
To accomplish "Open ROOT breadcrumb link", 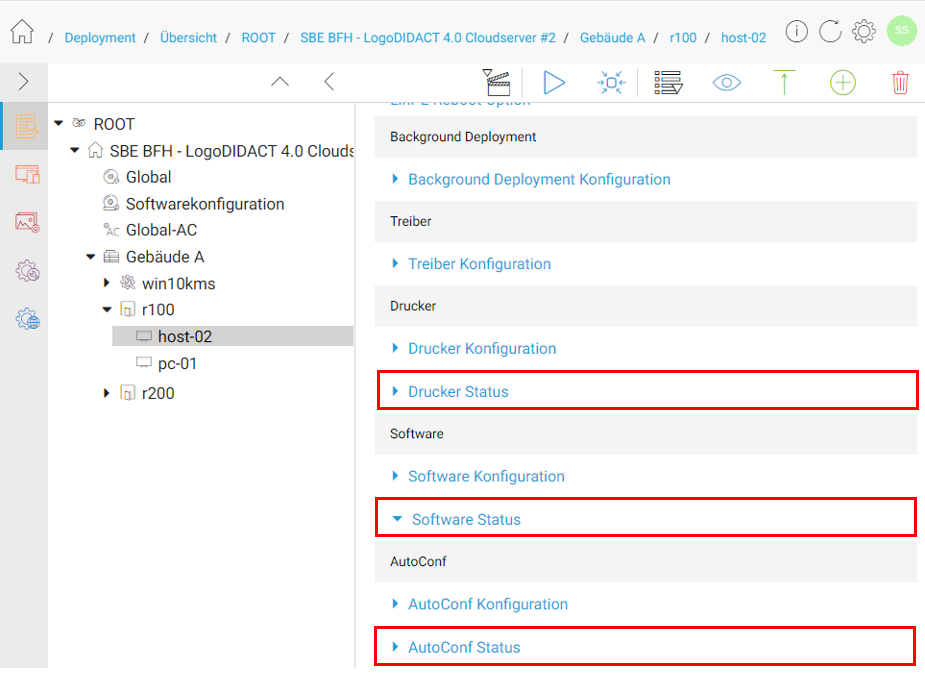I will click(258, 38).
